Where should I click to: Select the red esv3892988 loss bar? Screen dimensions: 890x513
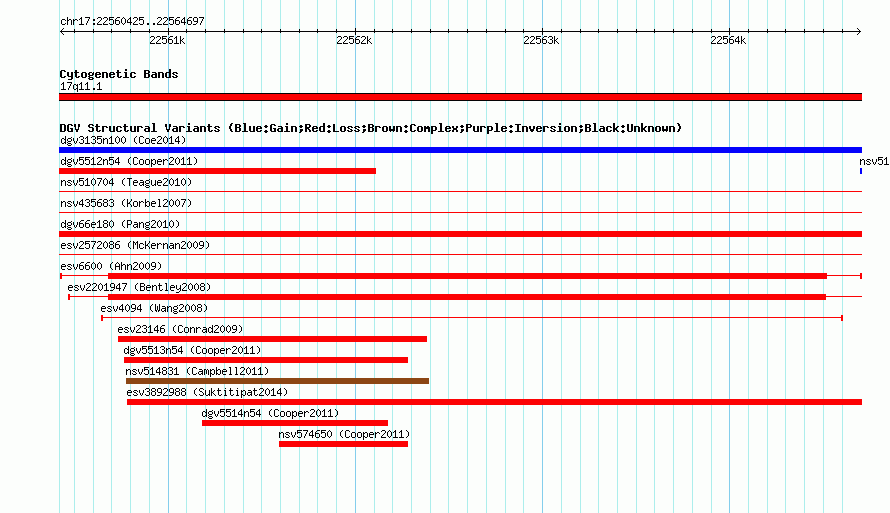tap(494, 402)
